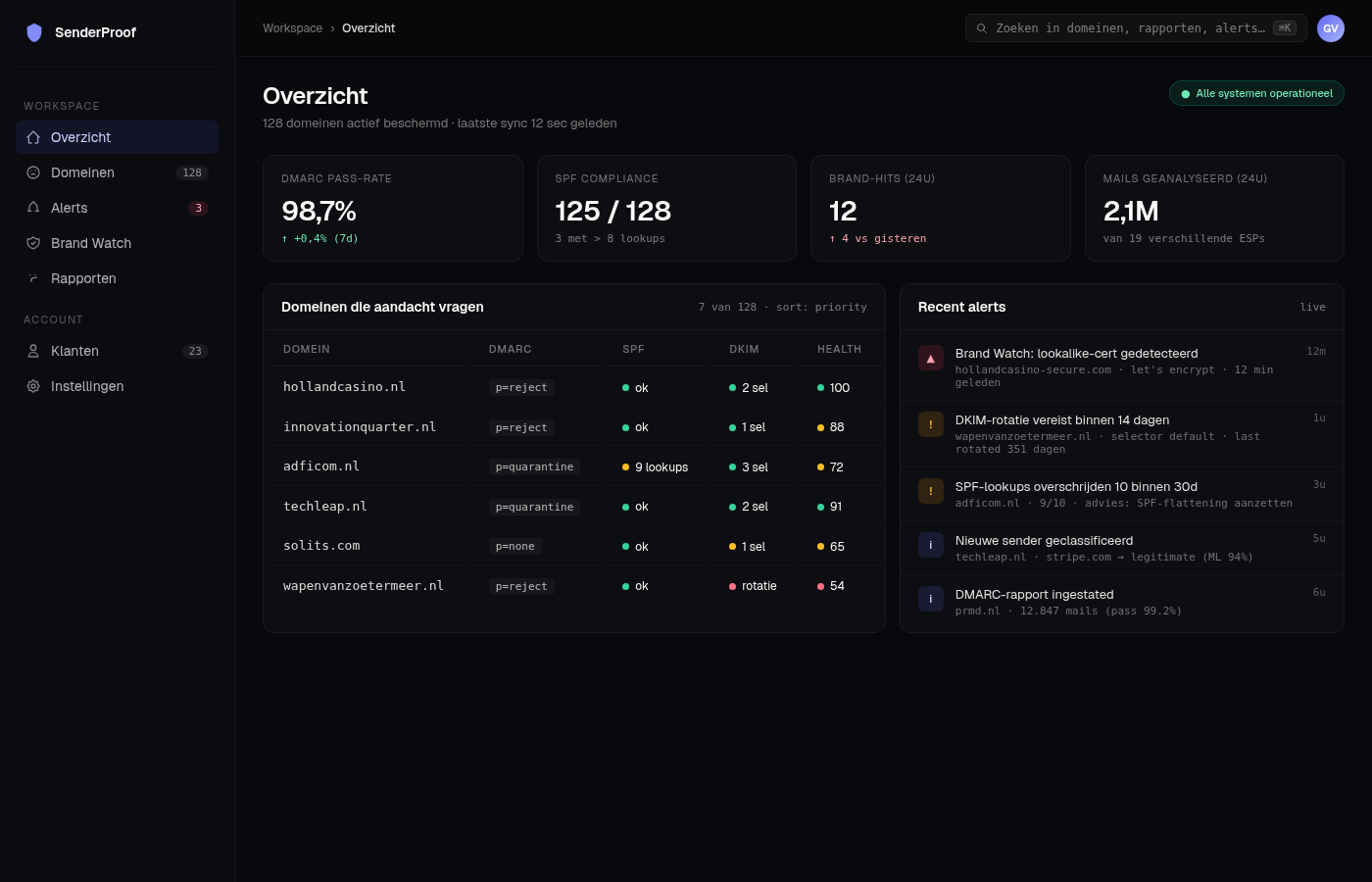This screenshot has width=1372, height=882.
Task: Focus the search field 'Zoeken in domeinen'
Action: click(x=1136, y=28)
